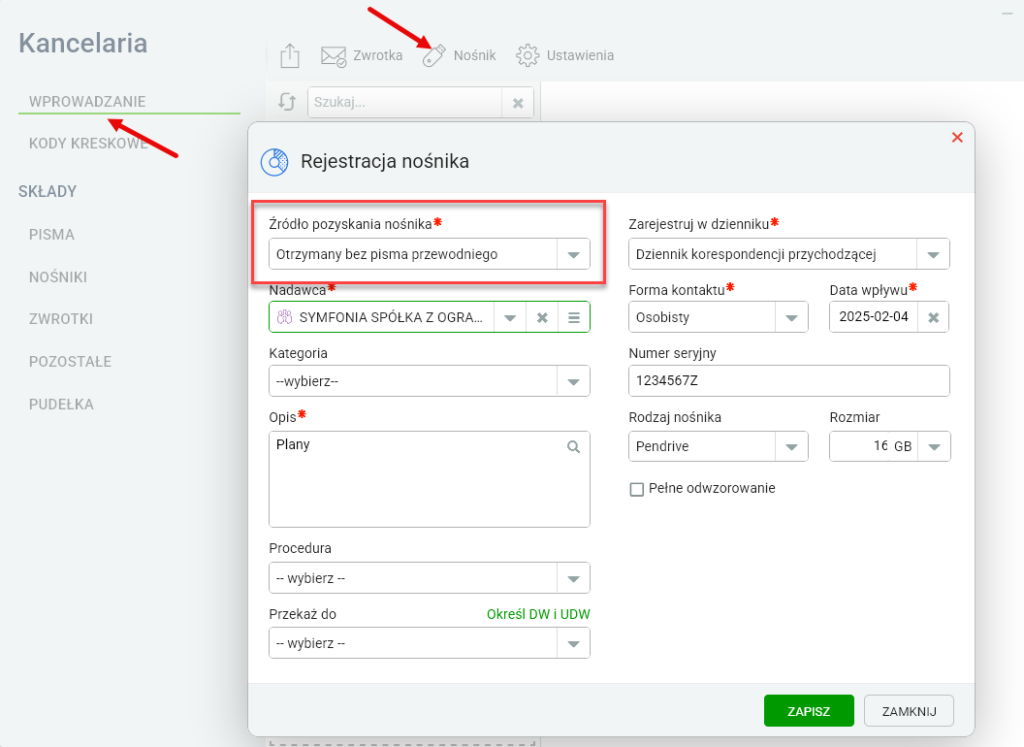
Task: Click the refresh icon beside search
Action: [287, 102]
